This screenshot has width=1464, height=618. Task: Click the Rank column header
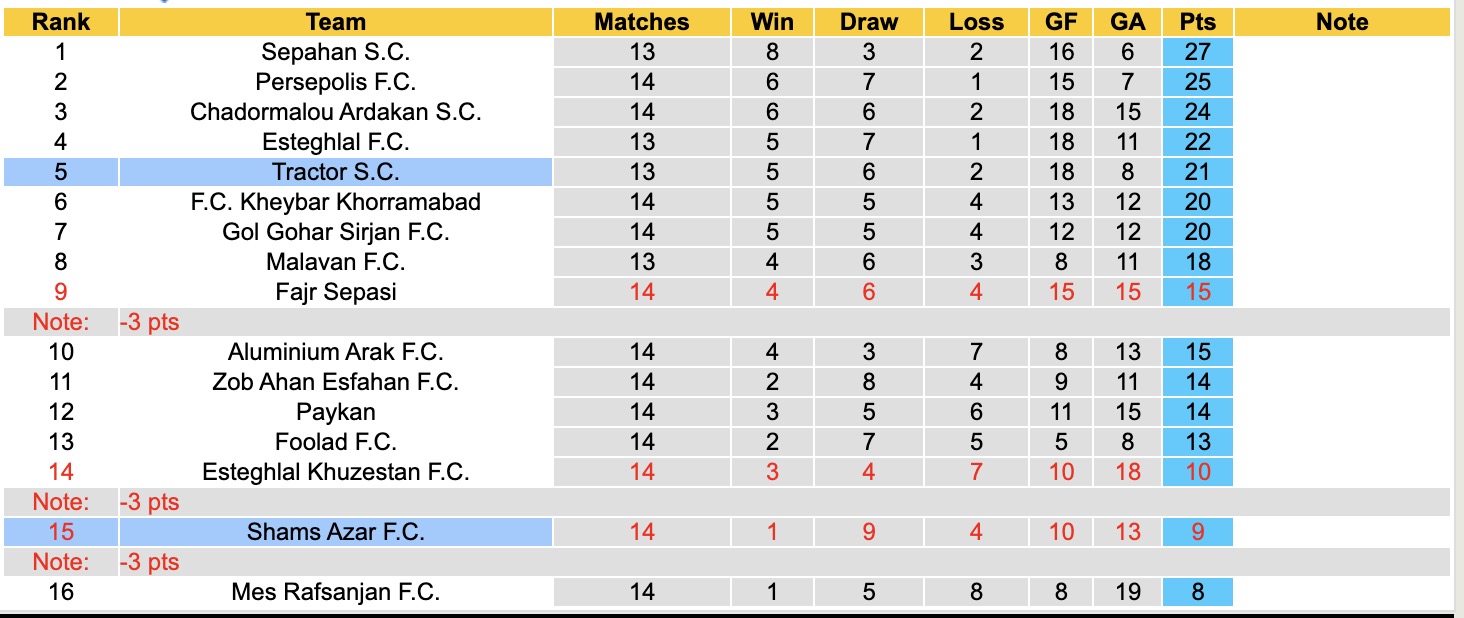pyautogui.click(x=61, y=22)
